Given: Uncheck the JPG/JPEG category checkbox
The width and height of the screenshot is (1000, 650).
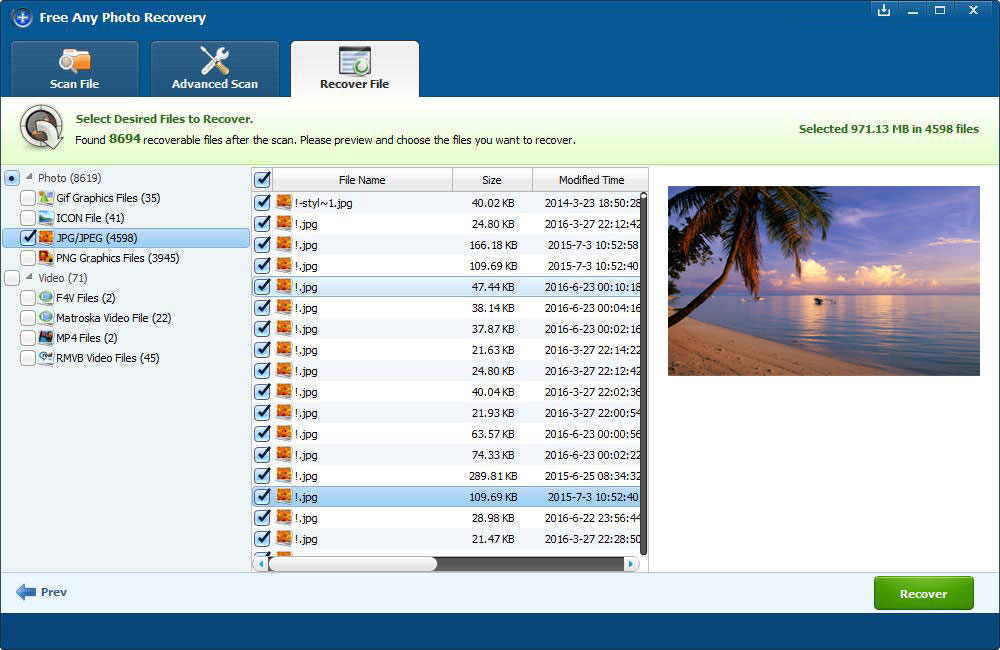Looking at the screenshot, I should point(28,238).
